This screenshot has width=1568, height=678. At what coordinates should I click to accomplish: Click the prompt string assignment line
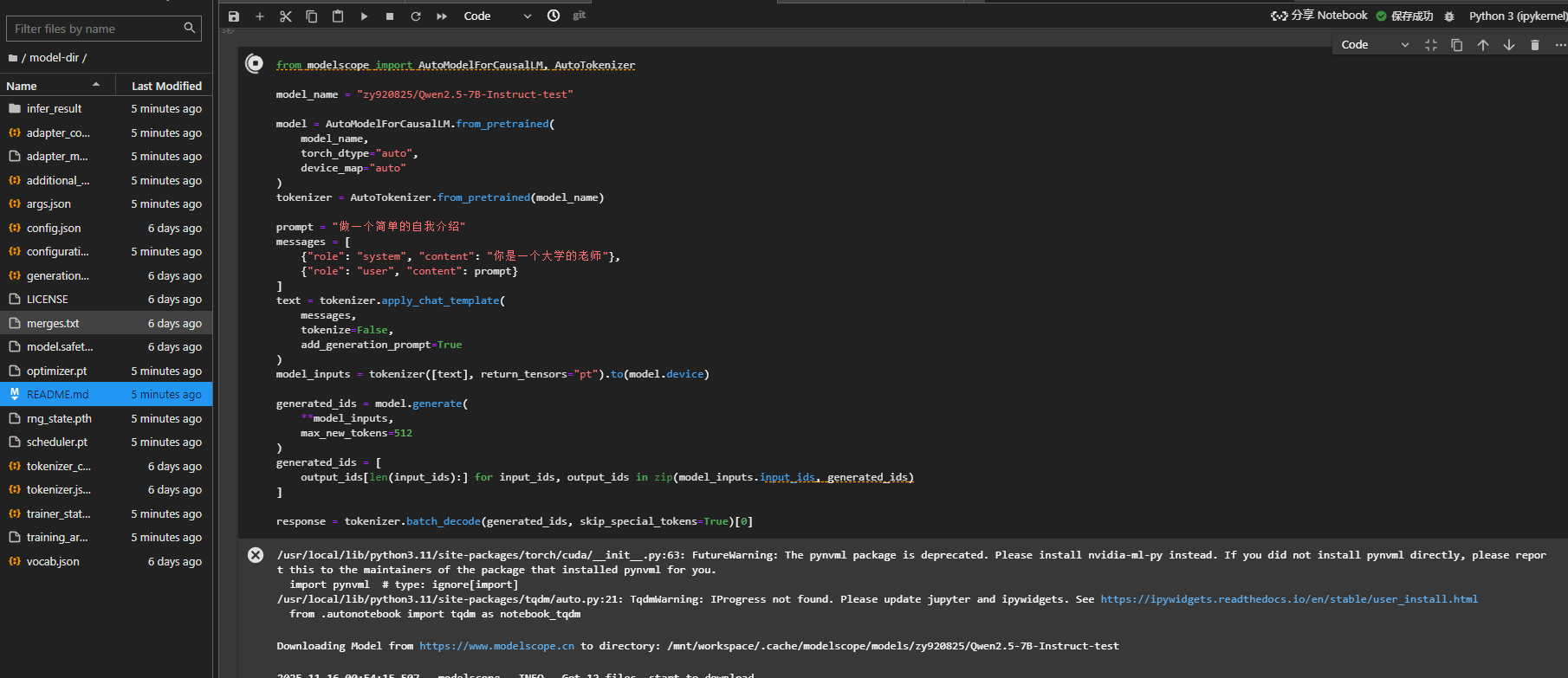pos(371,227)
